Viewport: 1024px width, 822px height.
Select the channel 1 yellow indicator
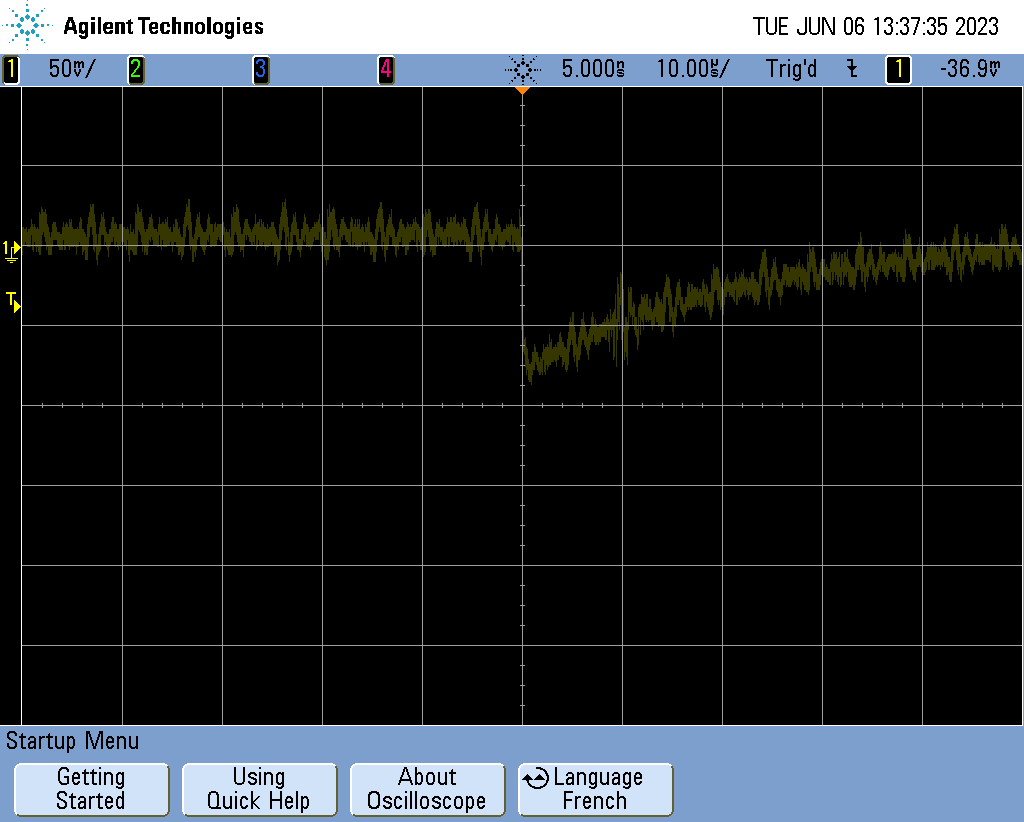pyautogui.click(x=11, y=70)
